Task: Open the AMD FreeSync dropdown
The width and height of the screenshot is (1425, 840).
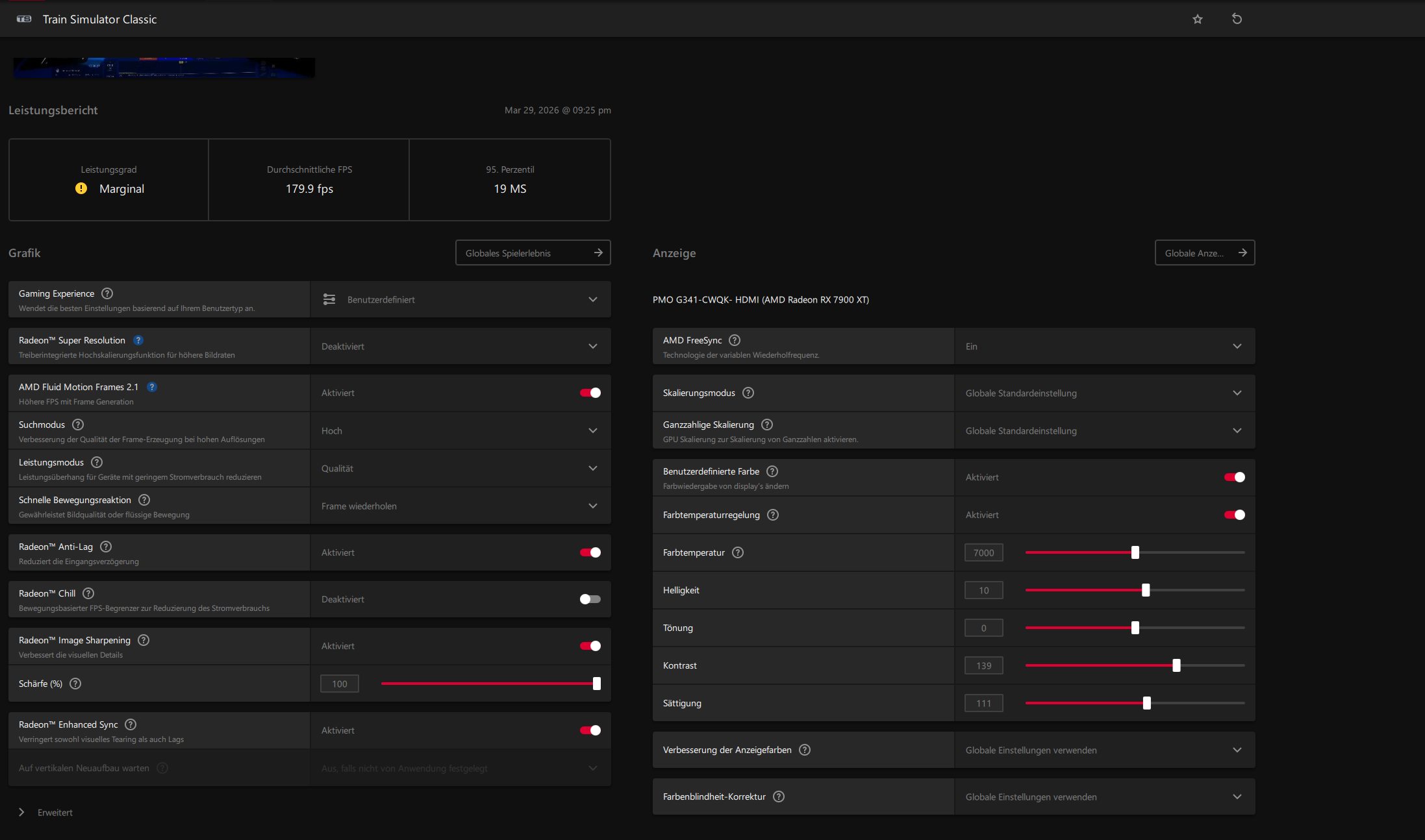Action: tap(1104, 346)
